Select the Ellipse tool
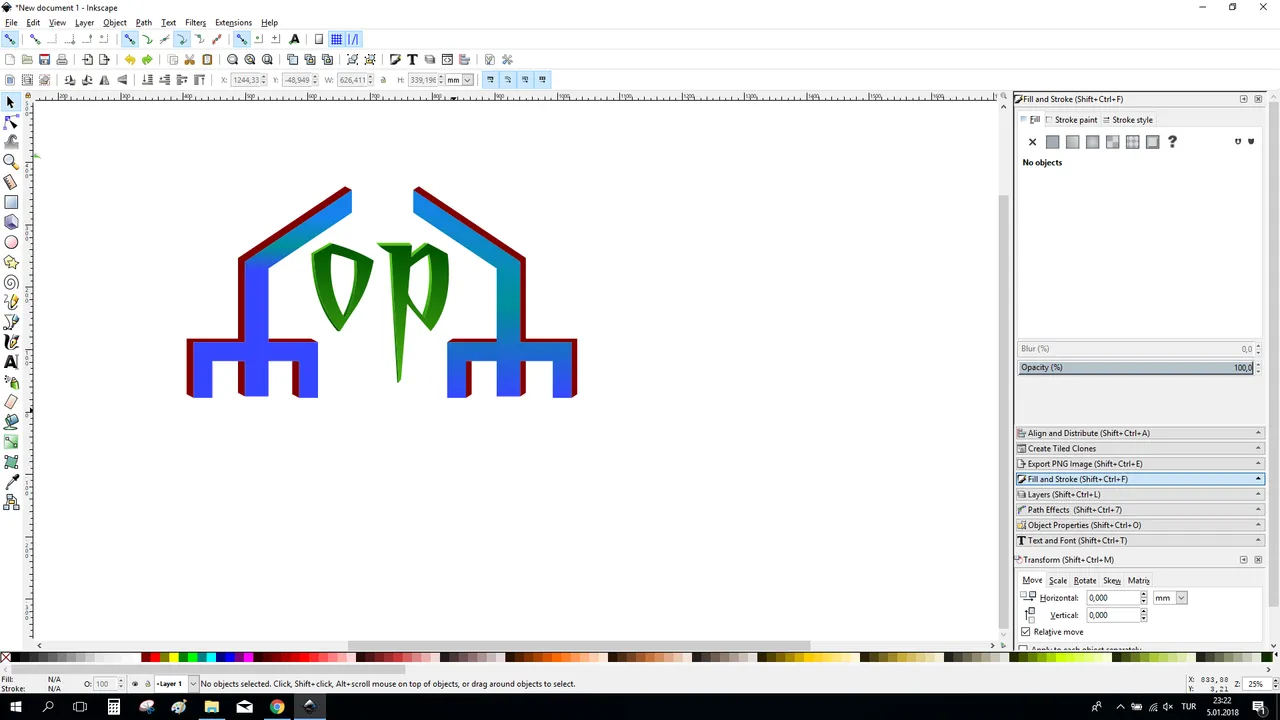This screenshot has height=720, width=1280. (x=11, y=242)
